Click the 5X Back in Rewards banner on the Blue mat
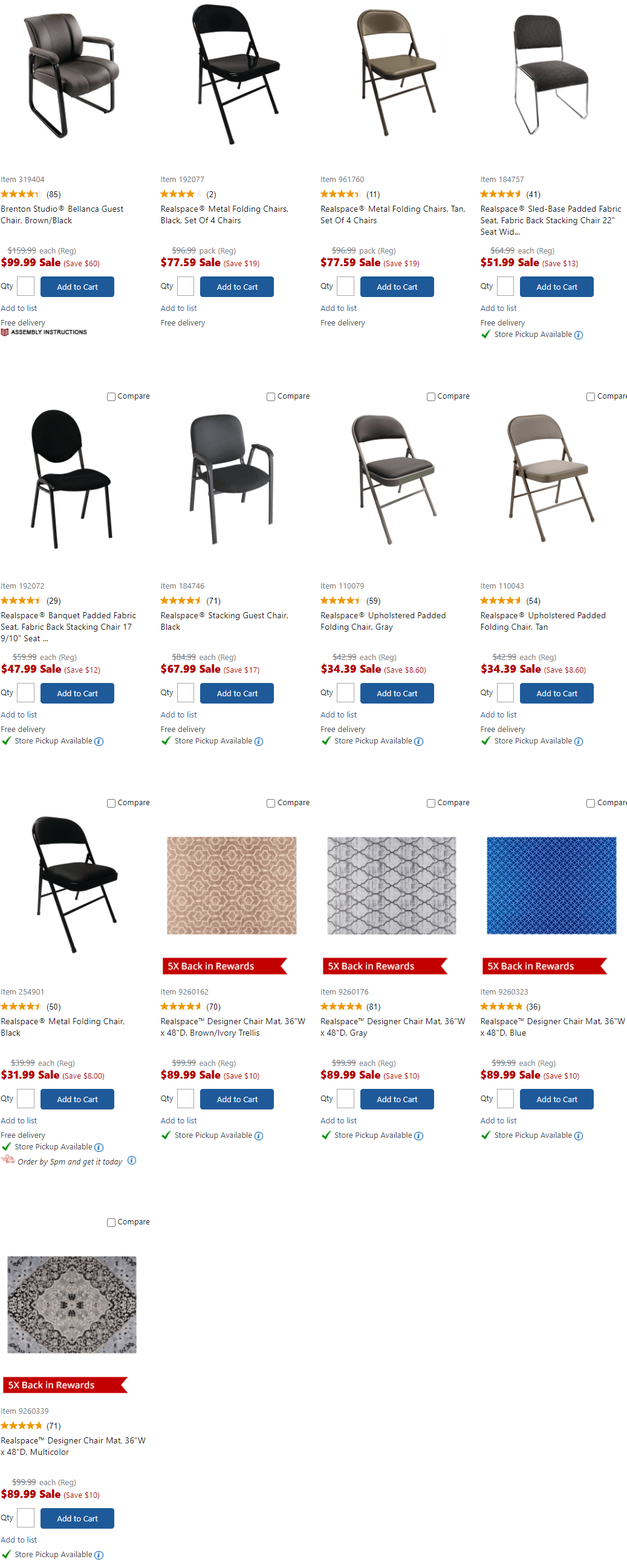 coord(543,966)
